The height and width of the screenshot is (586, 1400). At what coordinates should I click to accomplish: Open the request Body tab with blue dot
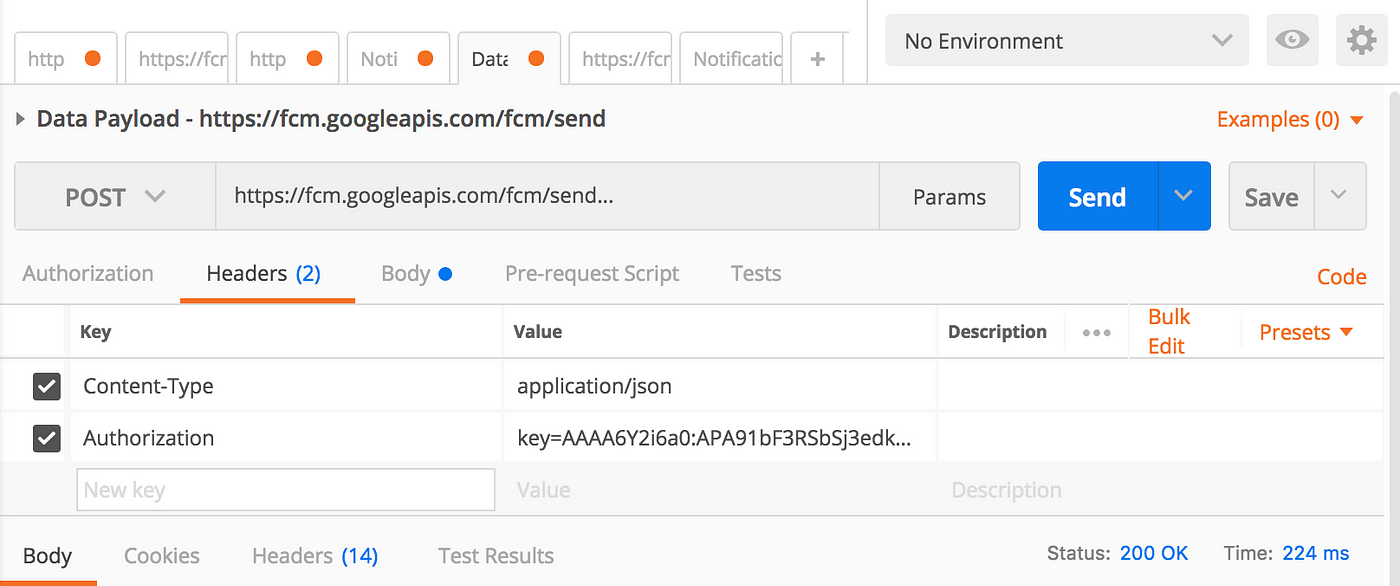click(x=417, y=274)
